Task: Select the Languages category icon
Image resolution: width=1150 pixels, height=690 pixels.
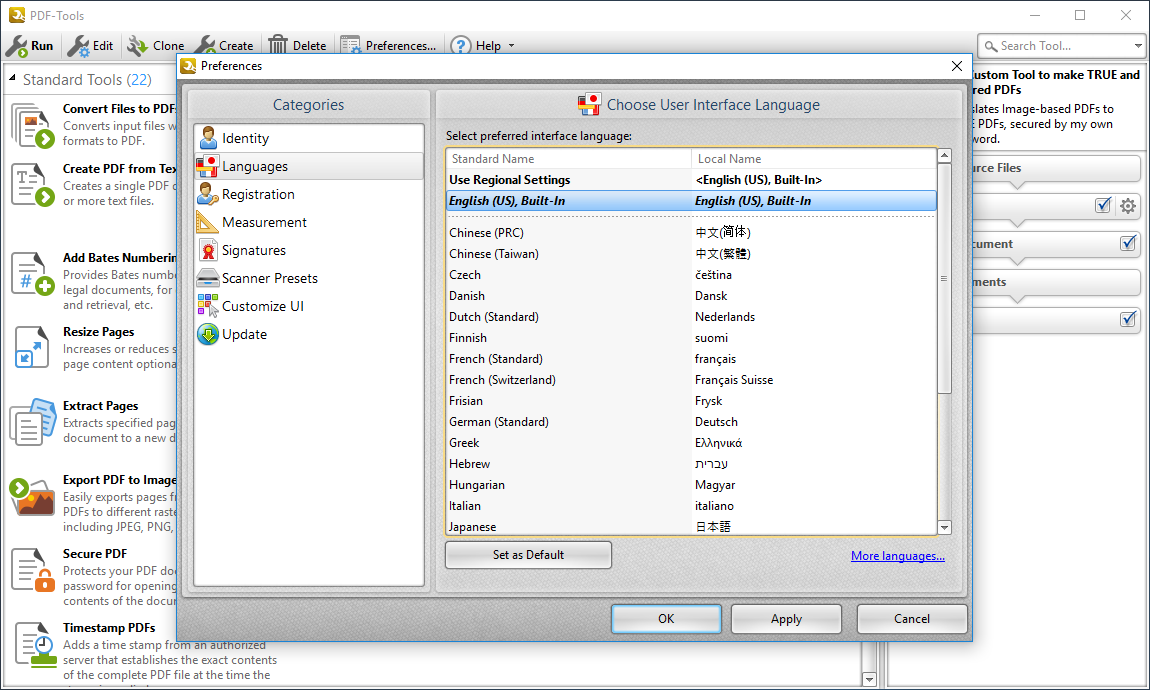Action: click(208, 166)
